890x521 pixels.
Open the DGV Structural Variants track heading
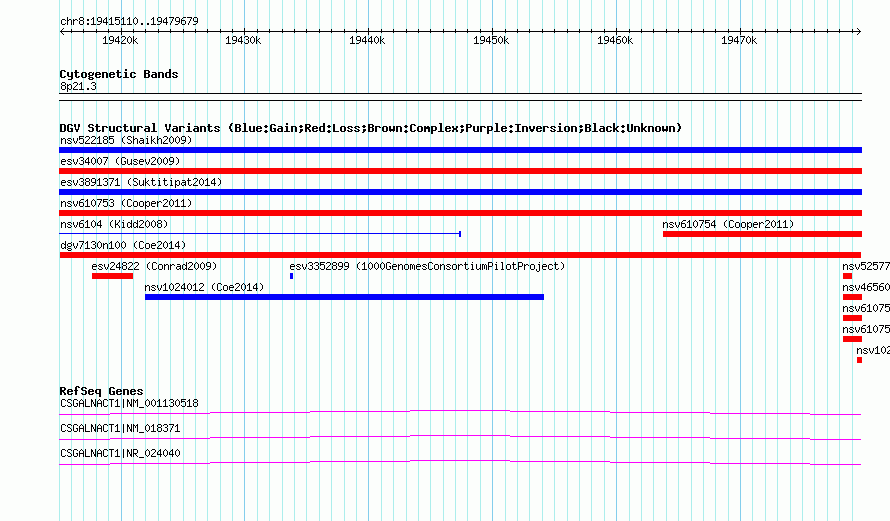[x=371, y=128]
